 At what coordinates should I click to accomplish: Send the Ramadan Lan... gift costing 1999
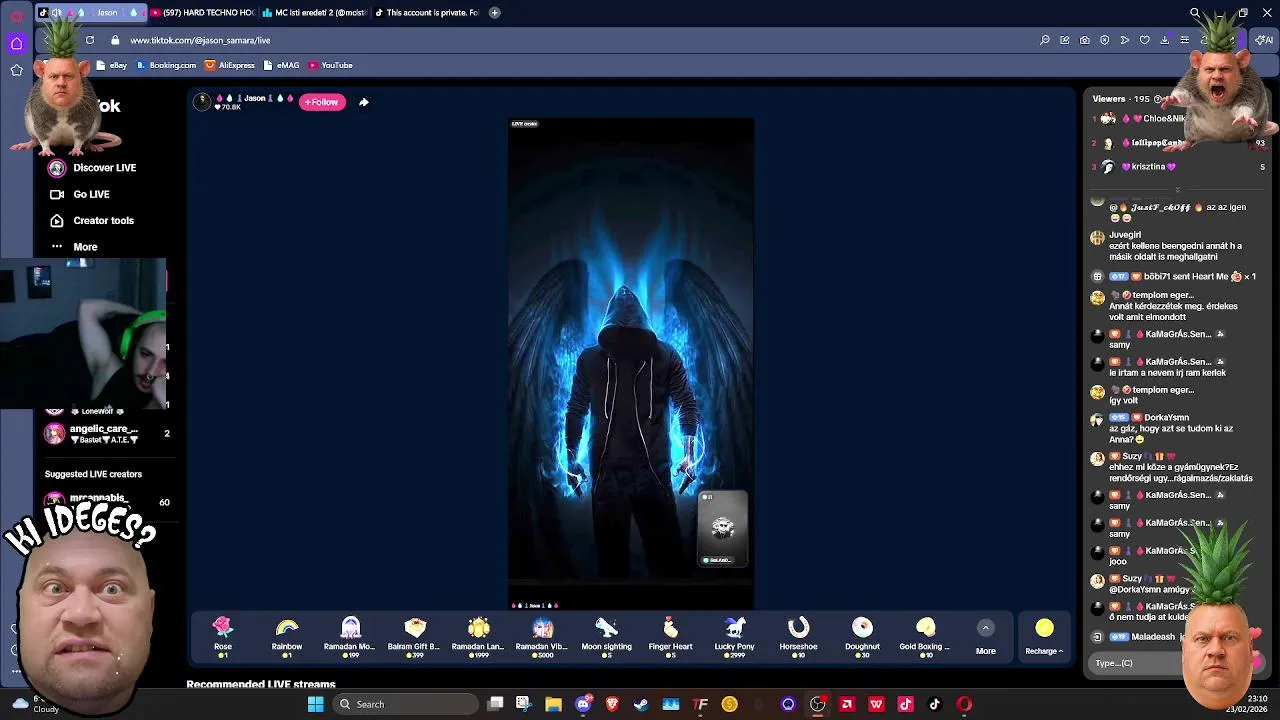(478, 636)
